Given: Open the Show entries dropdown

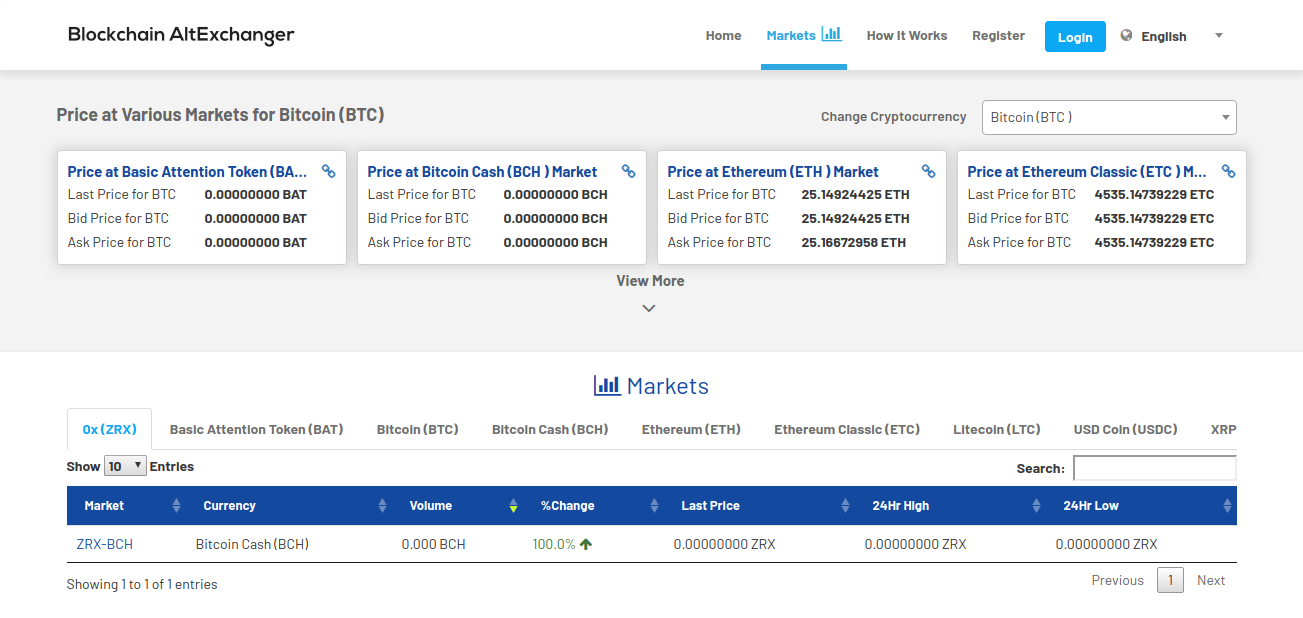Looking at the screenshot, I should pyautogui.click(x=124, y=465).
